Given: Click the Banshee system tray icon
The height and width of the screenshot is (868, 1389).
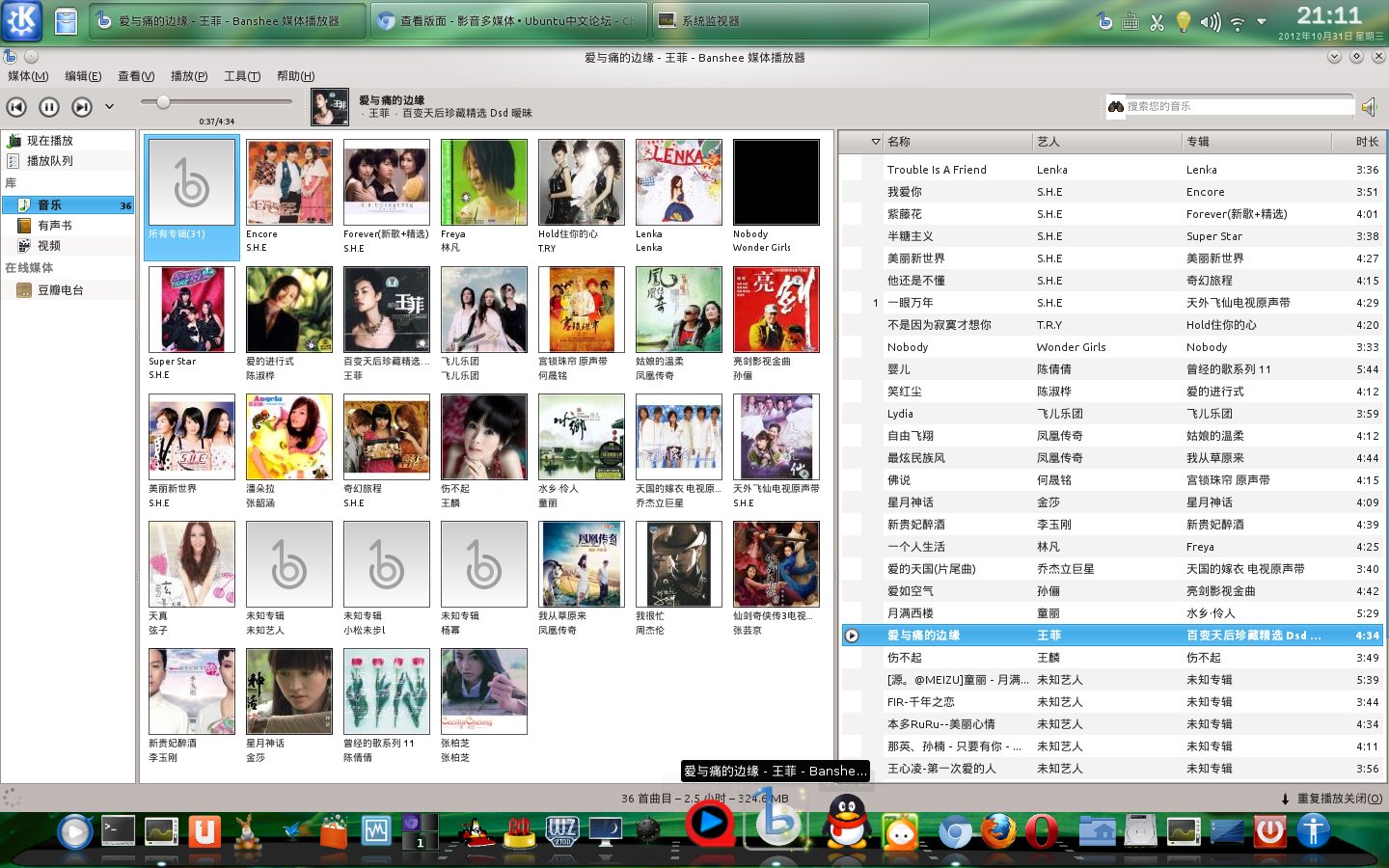Looking at the screenshot, I should click(1104, 21).
